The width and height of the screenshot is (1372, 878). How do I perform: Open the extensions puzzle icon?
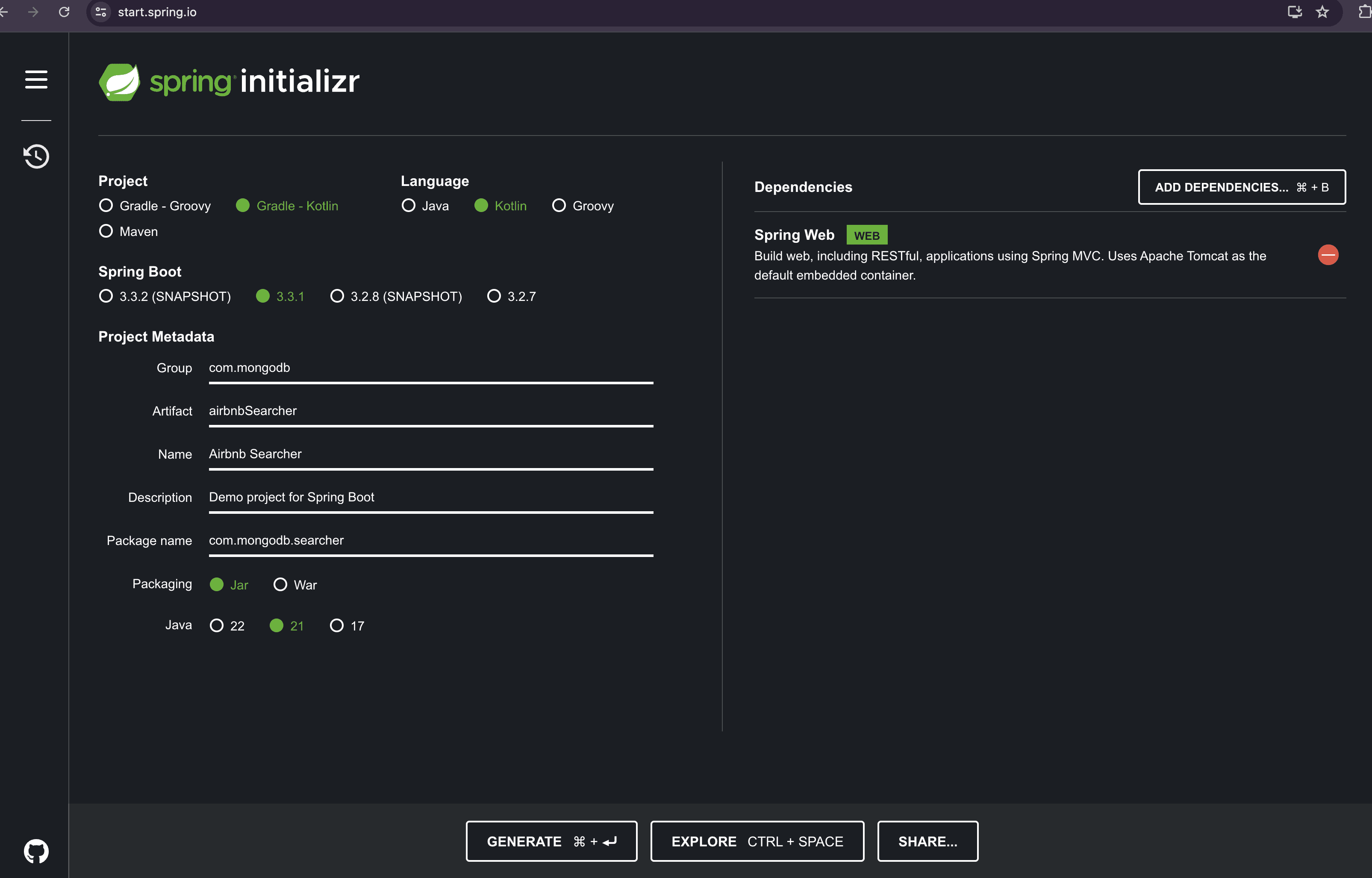1365,12
